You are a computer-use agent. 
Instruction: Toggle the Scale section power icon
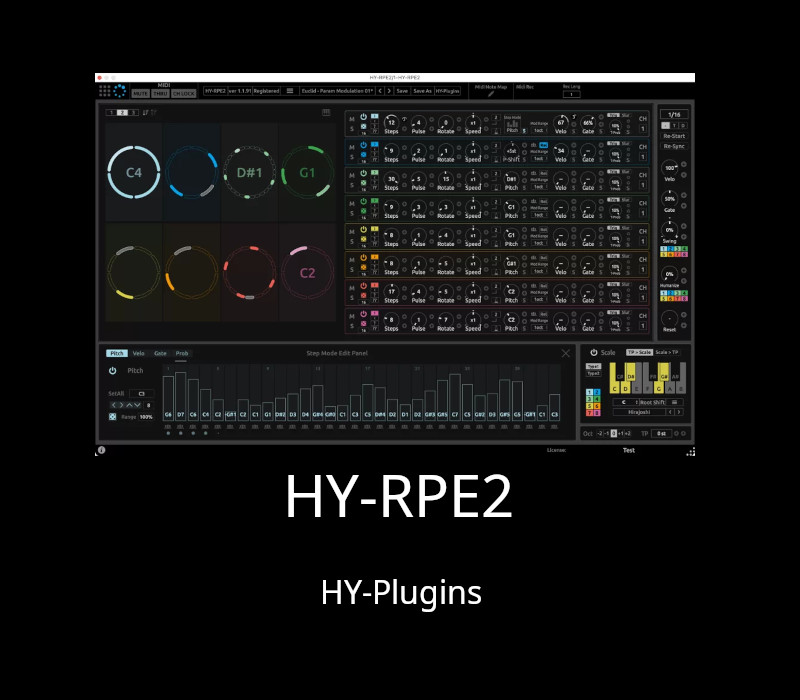593,352
